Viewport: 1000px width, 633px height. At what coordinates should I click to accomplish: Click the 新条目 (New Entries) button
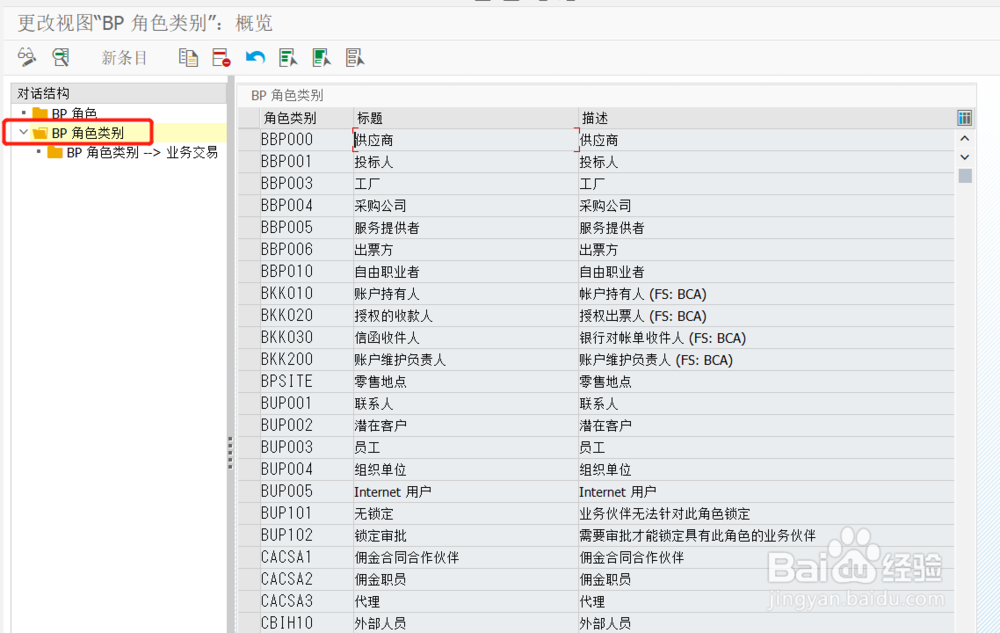(x=123, y=57)
